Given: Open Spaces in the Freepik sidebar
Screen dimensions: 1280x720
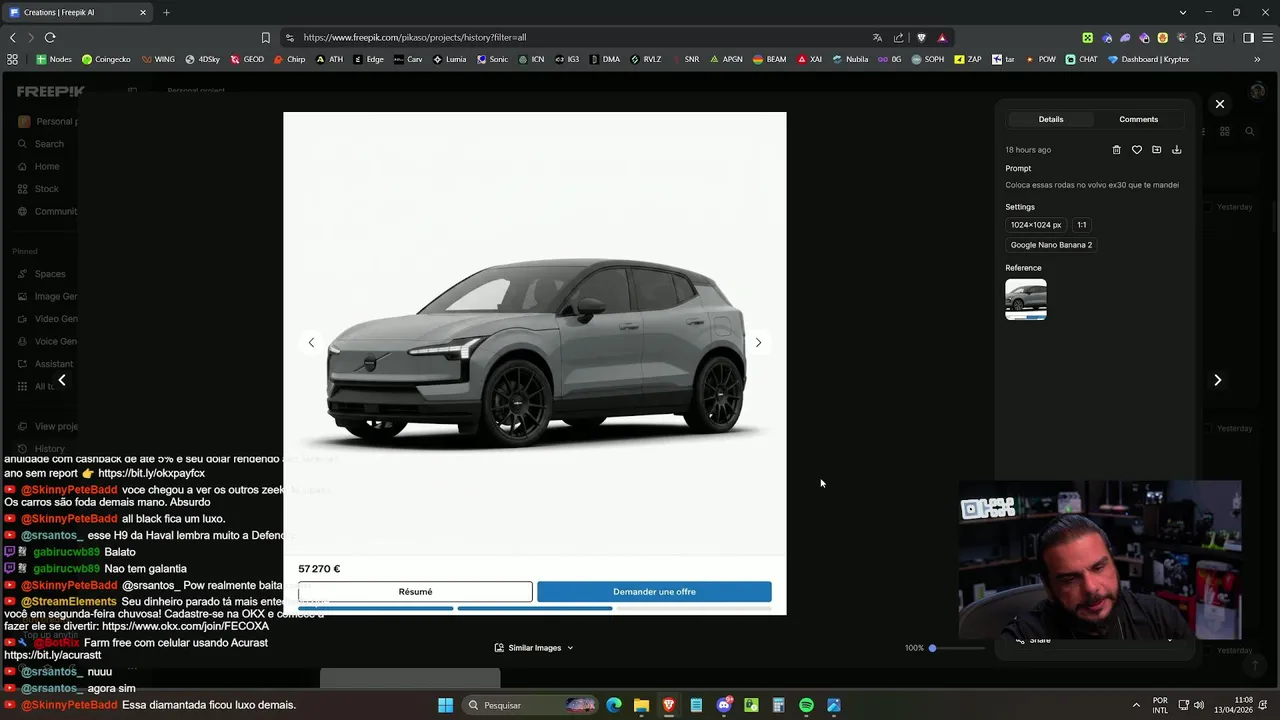Looking at the screenshot, I should tap(42, 274).
